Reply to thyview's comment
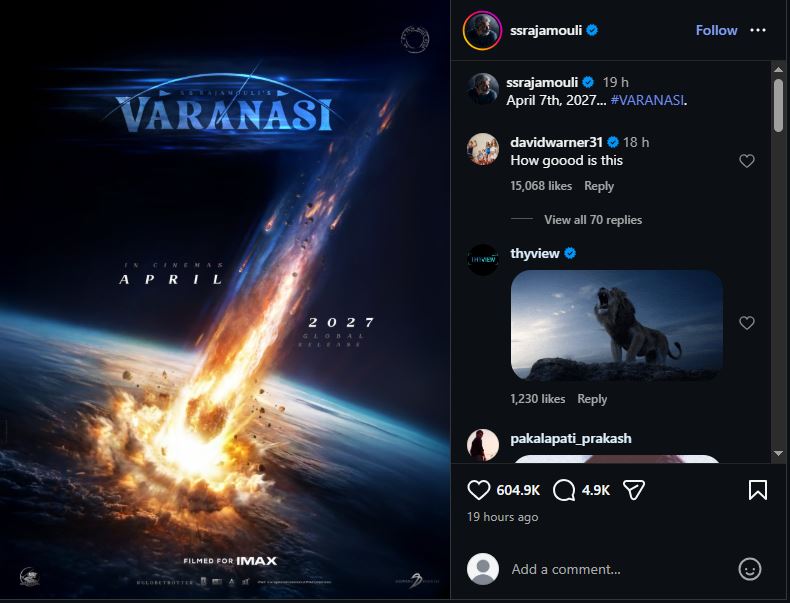The image size is (790, 603). click(x=592, y=399)
